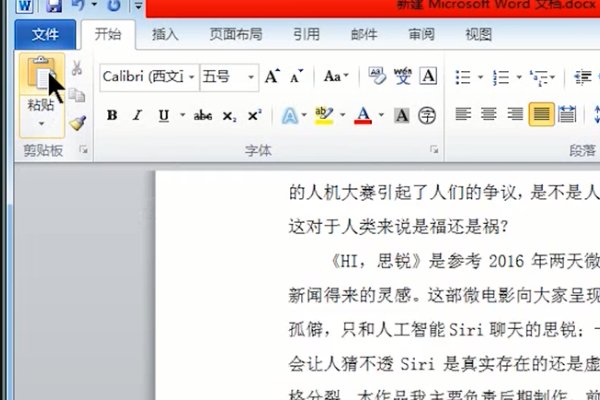
Task: Toggle Italic formatting
Action: pyautogui.click(x=137, y=115)
